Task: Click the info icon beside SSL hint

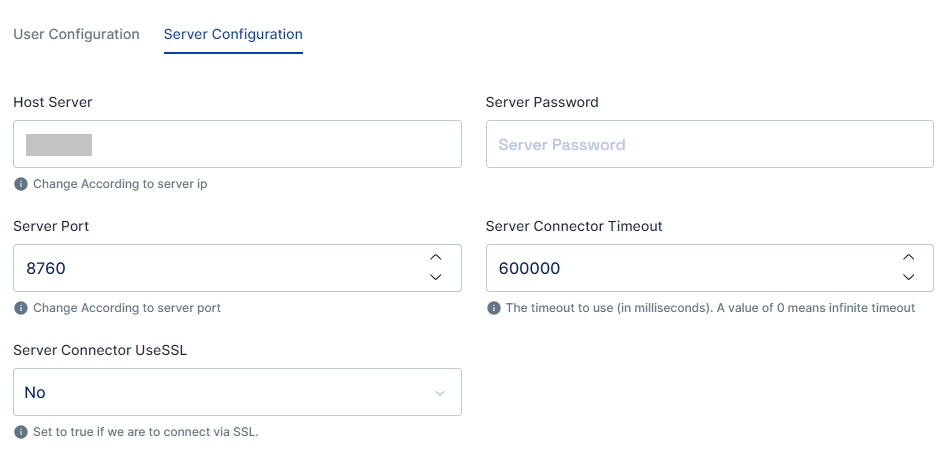Action: [21, 432]
